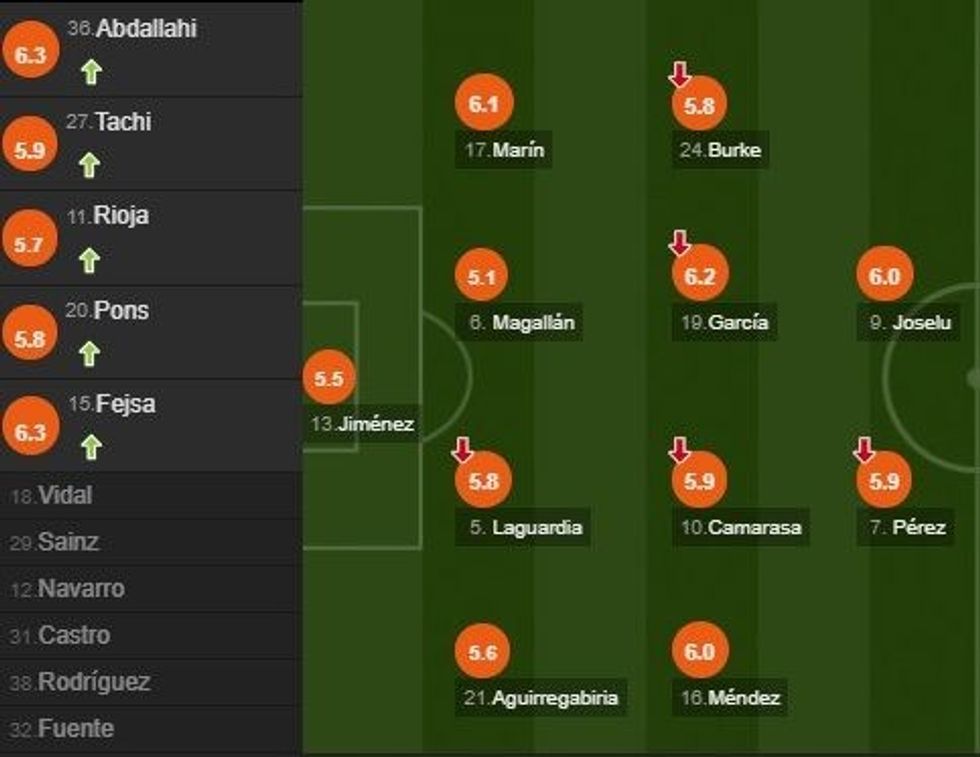Click the red sub-off arrow above Burke
The image size is (980, 757).
(680, 73)
